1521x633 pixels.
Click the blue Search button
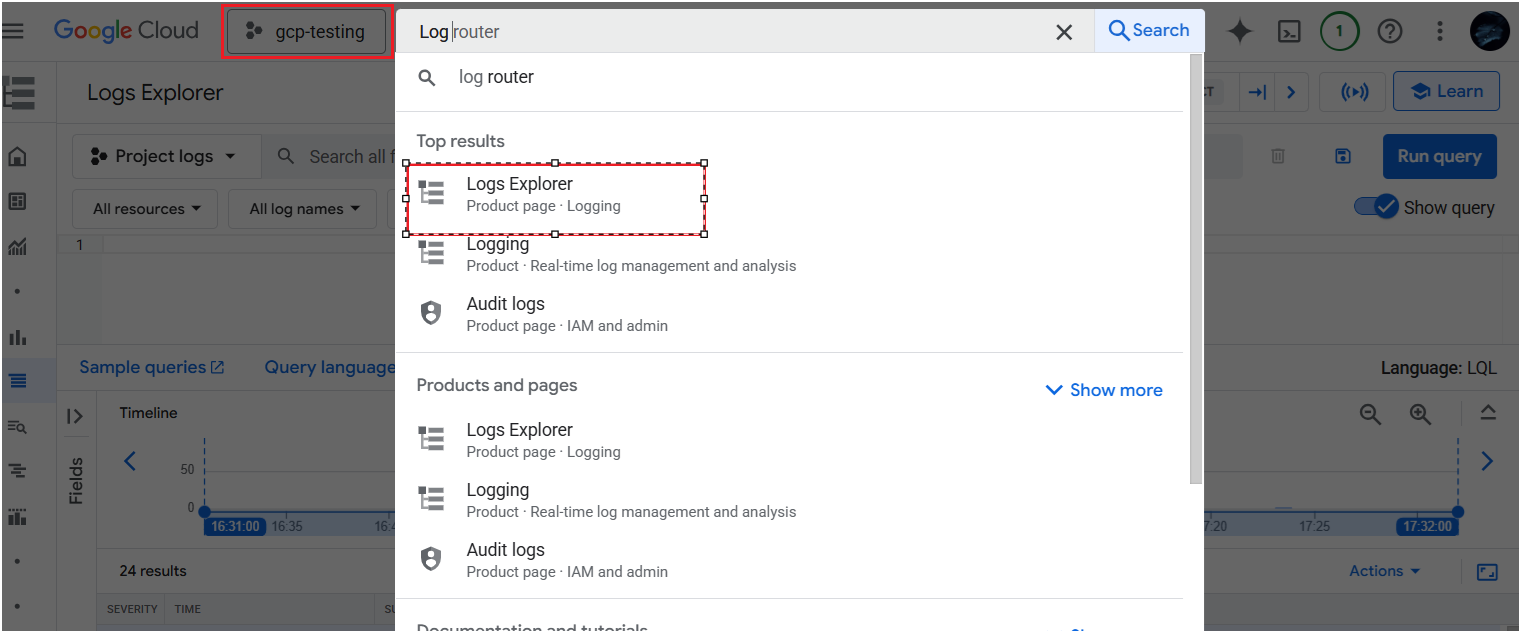pos(1149,30)
